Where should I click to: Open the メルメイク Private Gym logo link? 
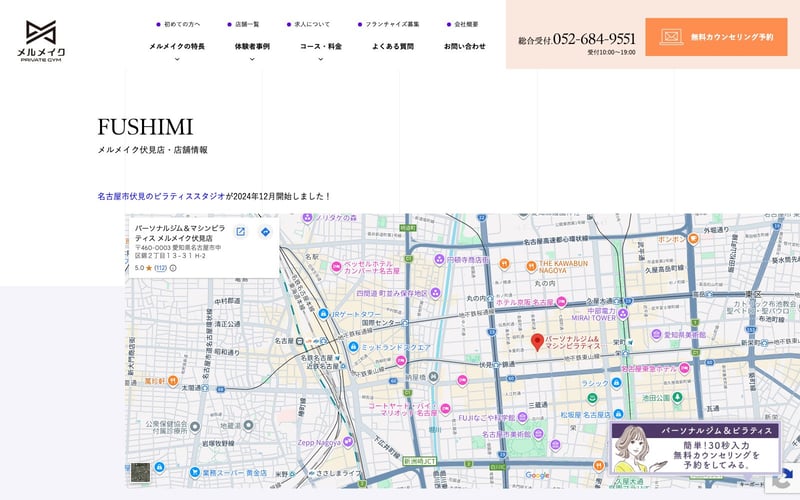click(41, 41)
